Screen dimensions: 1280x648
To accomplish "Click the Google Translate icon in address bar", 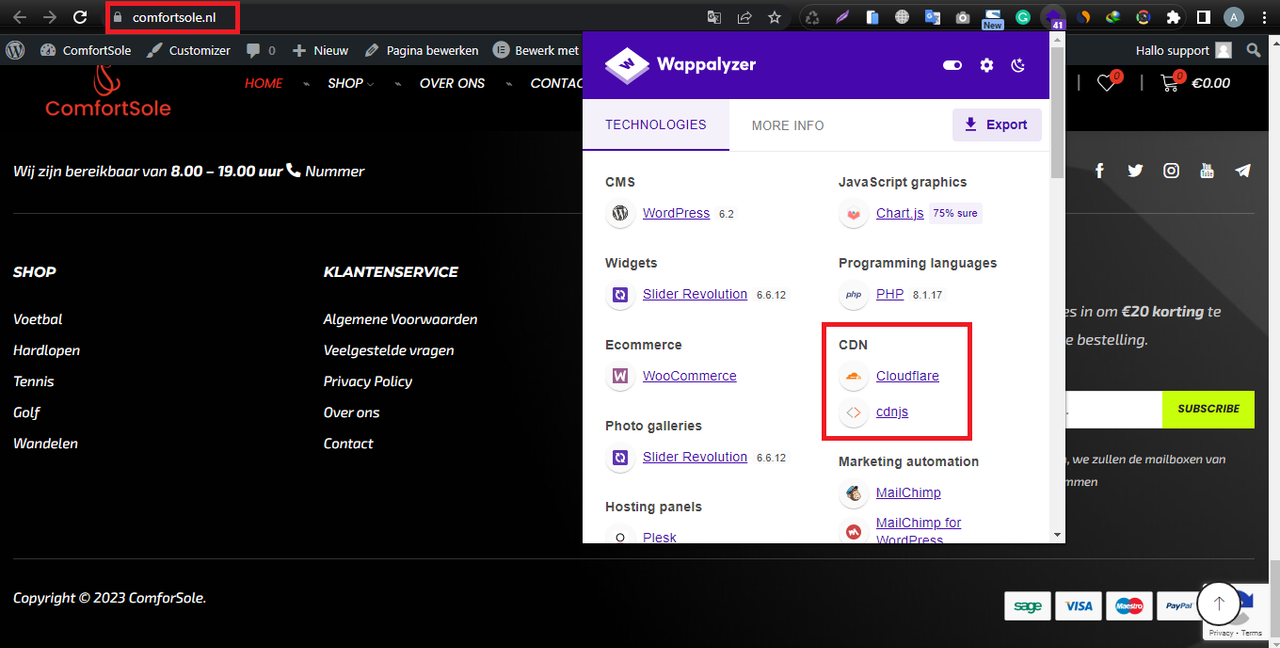I will point(714,17).
